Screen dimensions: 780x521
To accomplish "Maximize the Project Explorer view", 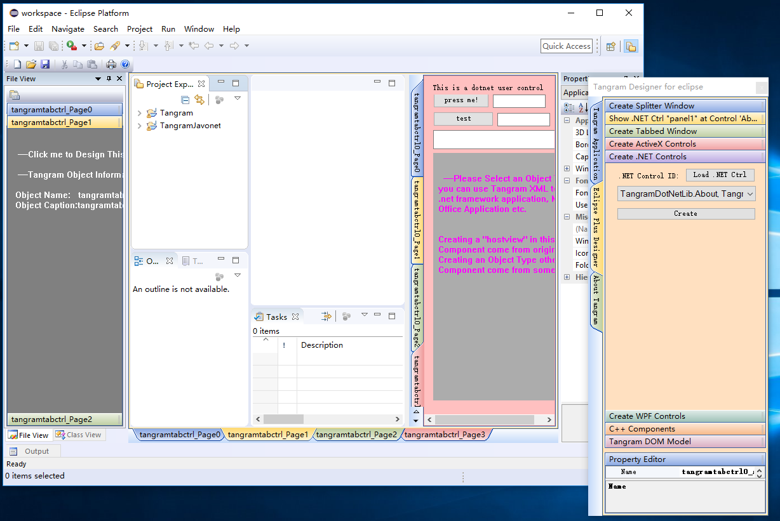I will 236,83.
